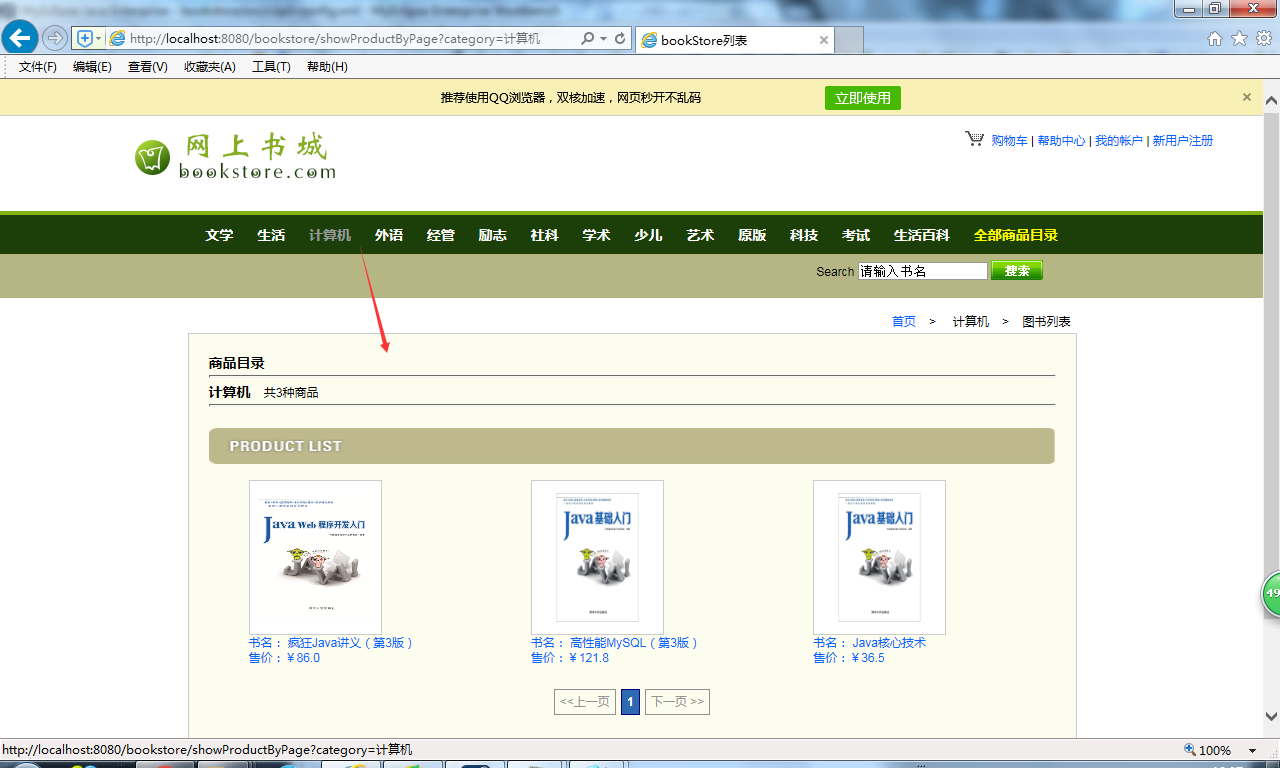
Task: Open the 高性能MySQL book cover thumbnail
Action: pyautogui.click(x=597, y=557)
